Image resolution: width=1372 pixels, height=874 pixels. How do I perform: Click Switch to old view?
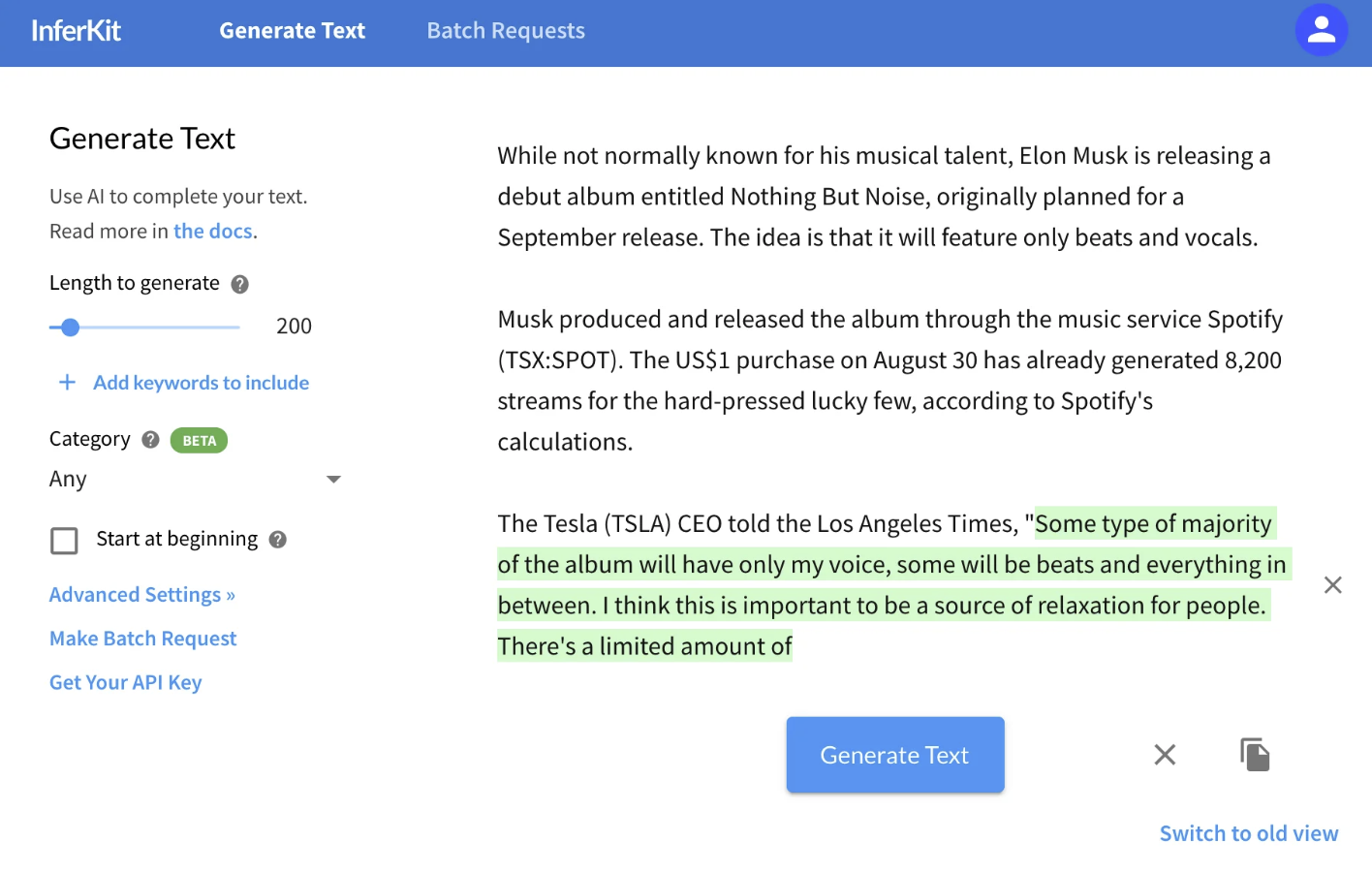[x=1248, y=834]
